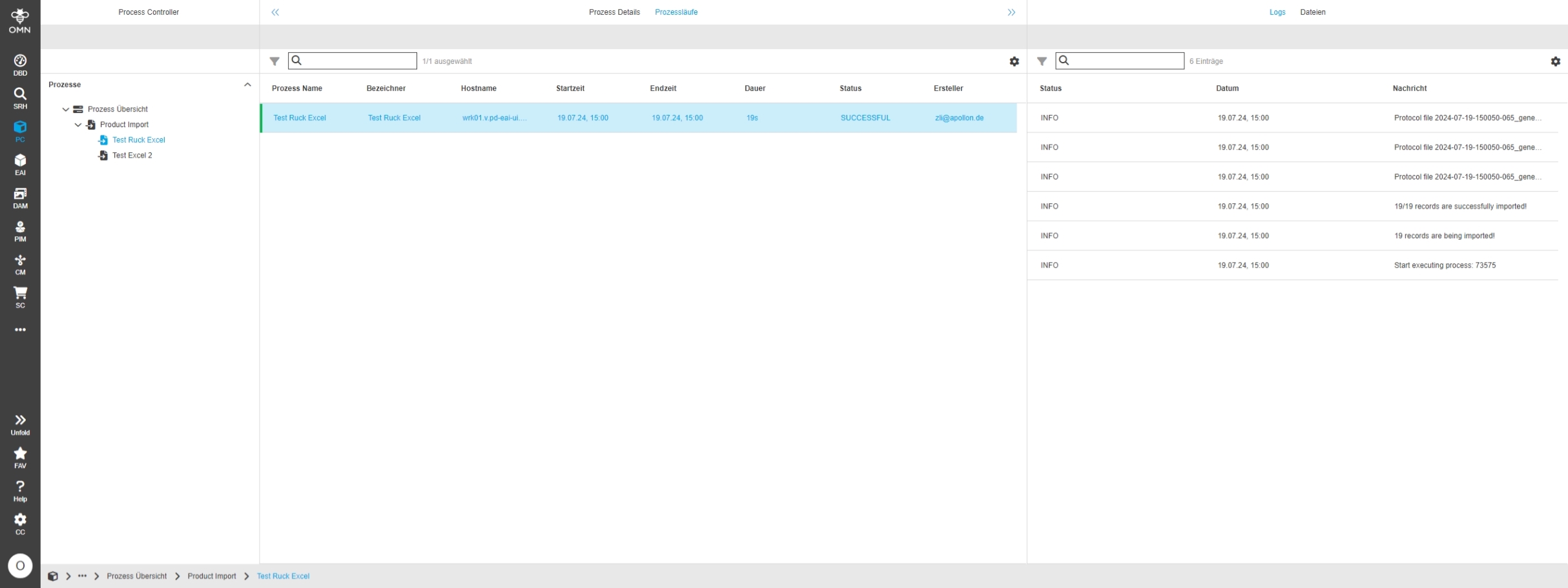Open the SRH search module

pos(20,98)
